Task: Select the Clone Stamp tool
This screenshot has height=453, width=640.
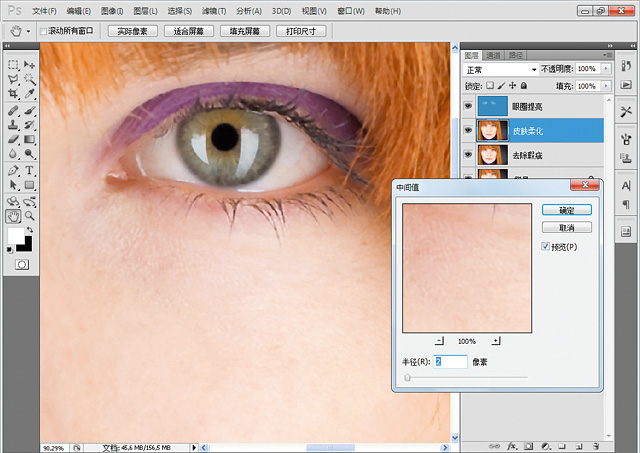Action: coord(13,124)
